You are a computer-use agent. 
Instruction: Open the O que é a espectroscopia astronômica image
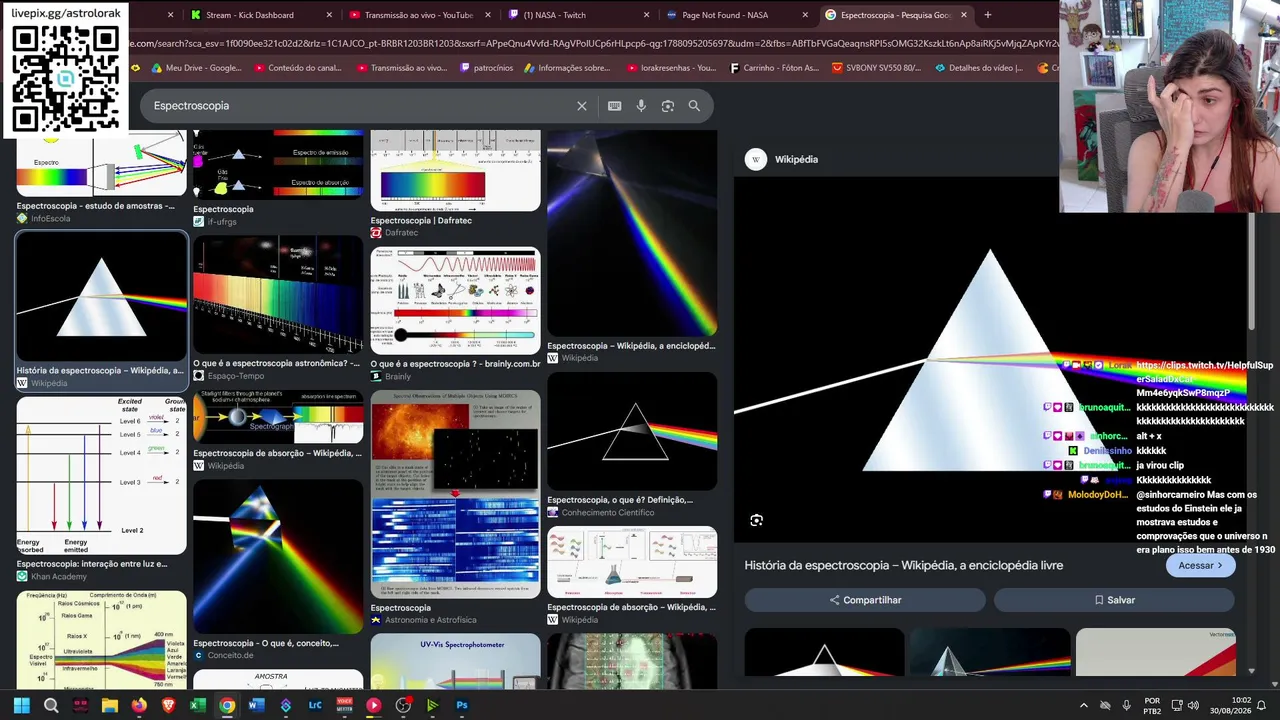point(278,295)
